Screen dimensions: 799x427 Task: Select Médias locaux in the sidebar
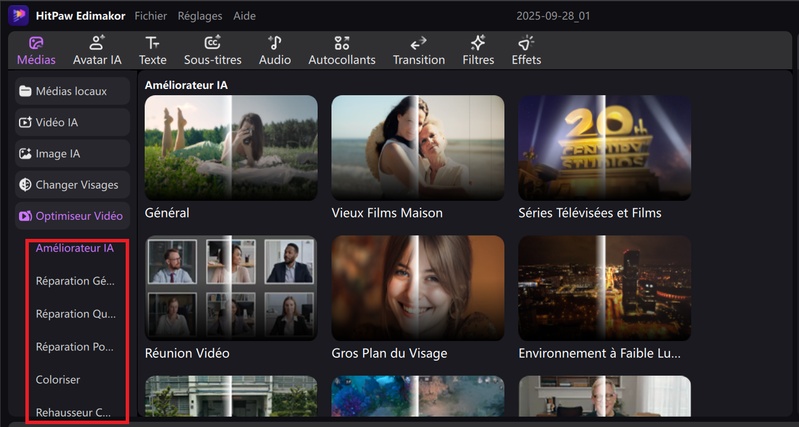(x=72, y=92)
